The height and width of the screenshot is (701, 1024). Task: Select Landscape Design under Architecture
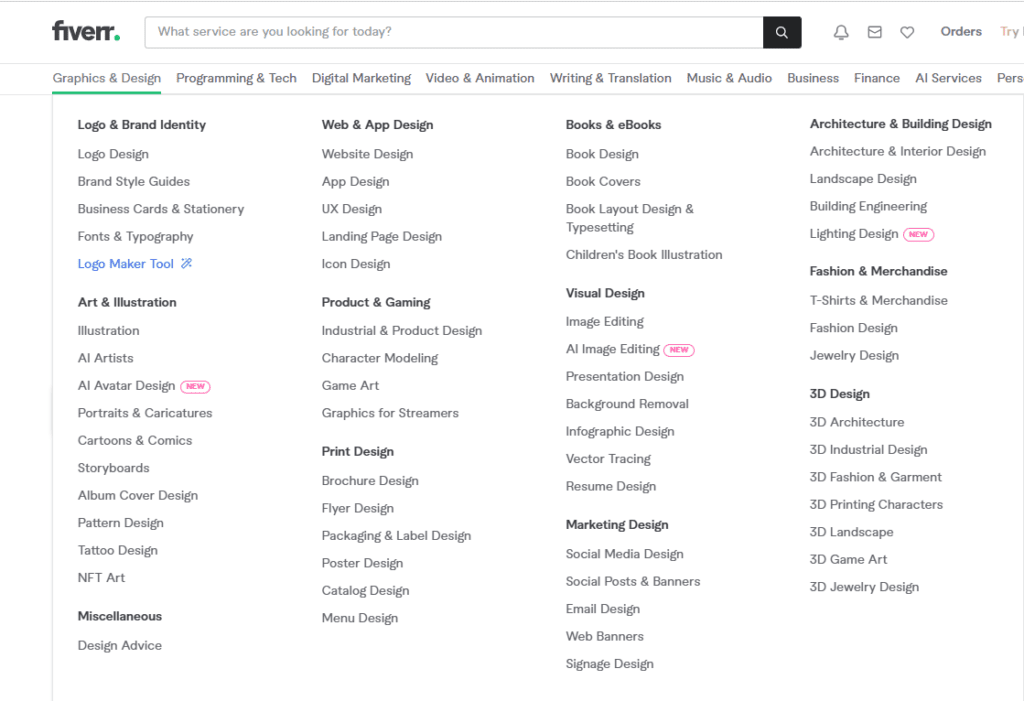pyautogui.click(x=862, y=178)
